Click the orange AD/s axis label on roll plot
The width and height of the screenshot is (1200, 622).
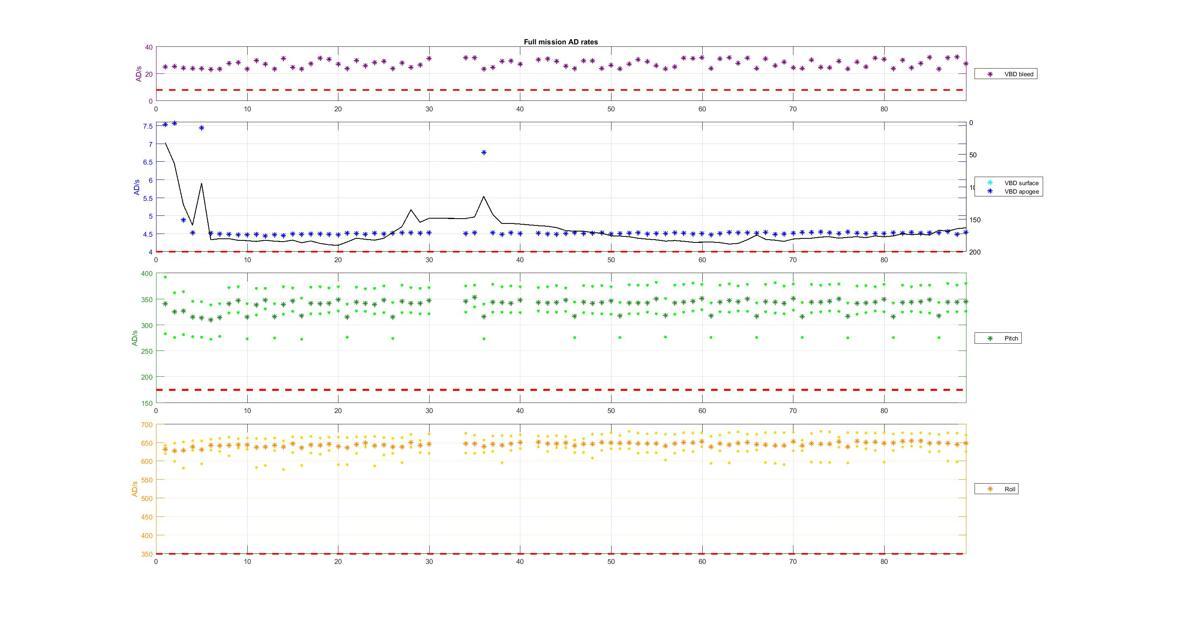pos(134,489)
